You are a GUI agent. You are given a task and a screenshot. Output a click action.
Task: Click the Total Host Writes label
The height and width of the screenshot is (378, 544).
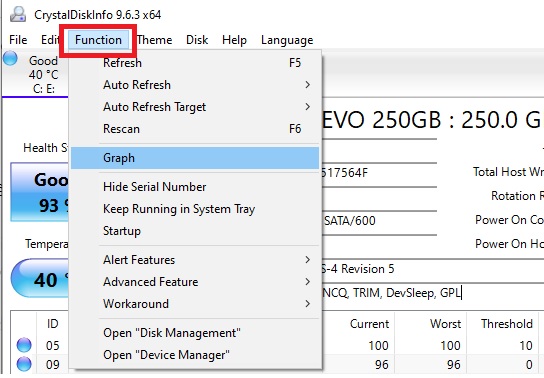tap(508, 172)
